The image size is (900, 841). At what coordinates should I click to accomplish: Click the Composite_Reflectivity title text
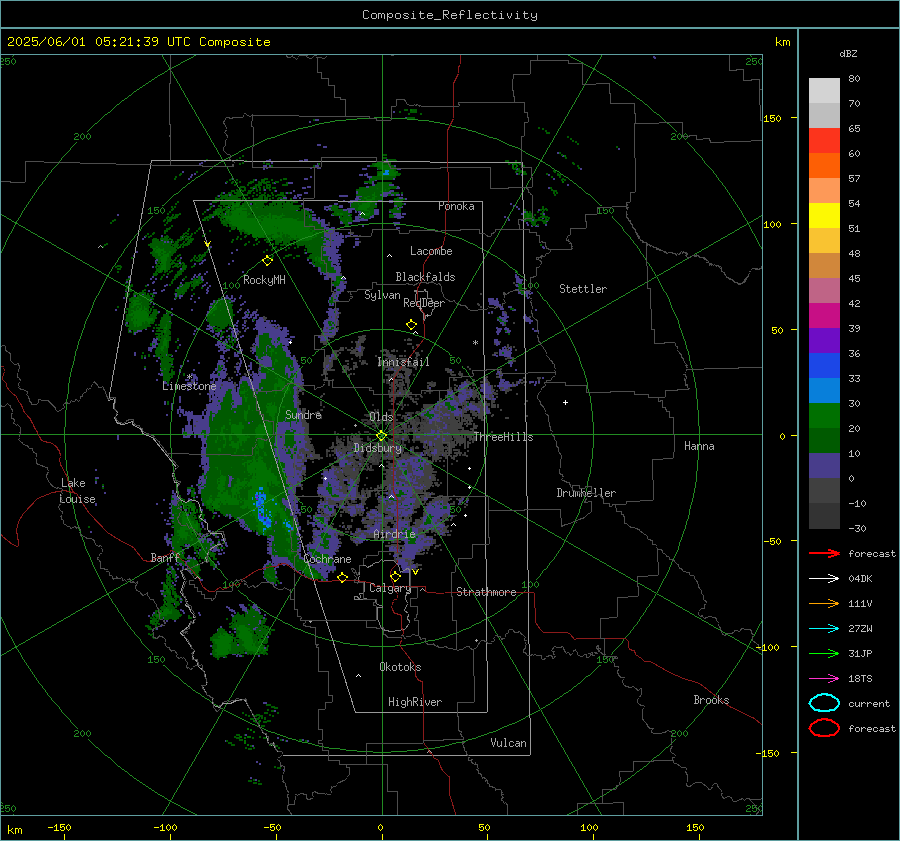tap(449, 15)
